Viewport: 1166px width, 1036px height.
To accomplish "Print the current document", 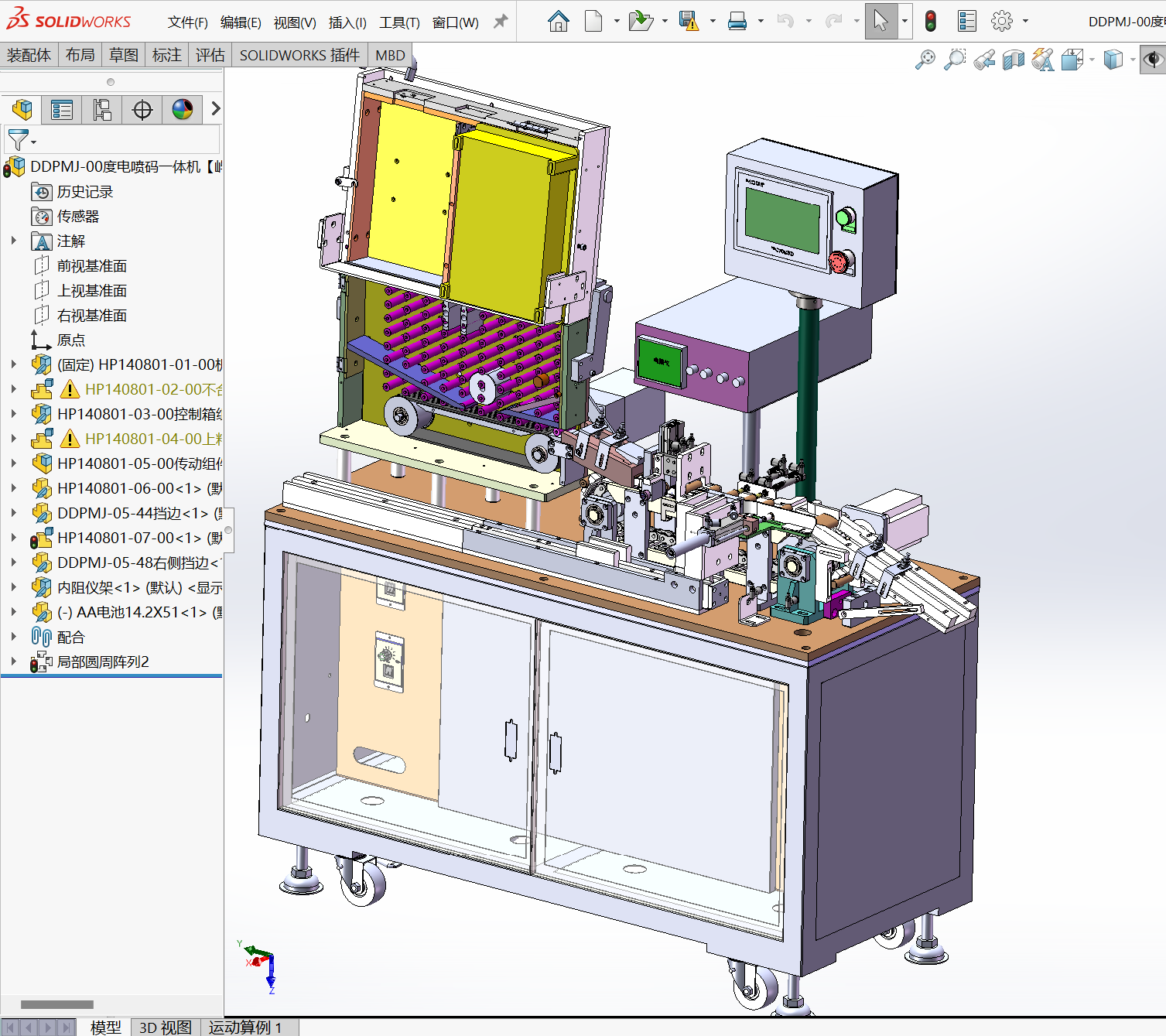I will (x=737, y=21).
